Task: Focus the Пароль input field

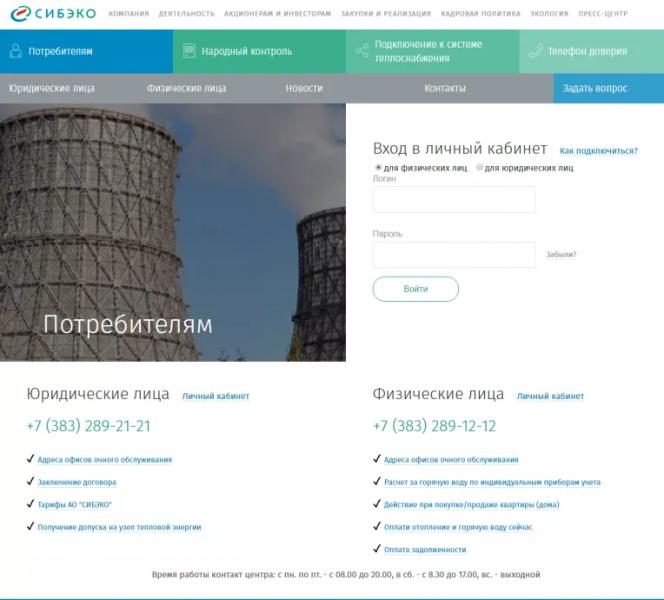Action: pos(454,255)
